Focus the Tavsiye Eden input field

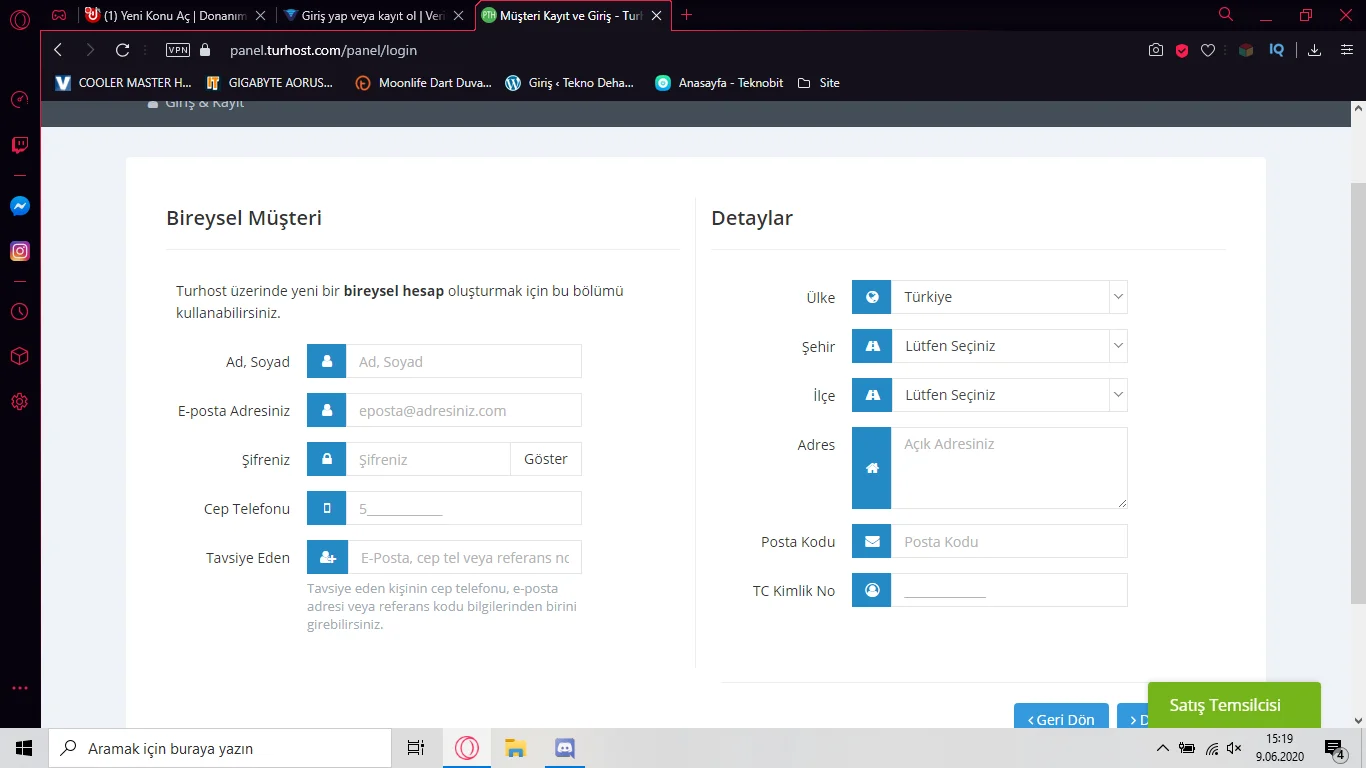point(464,557)
